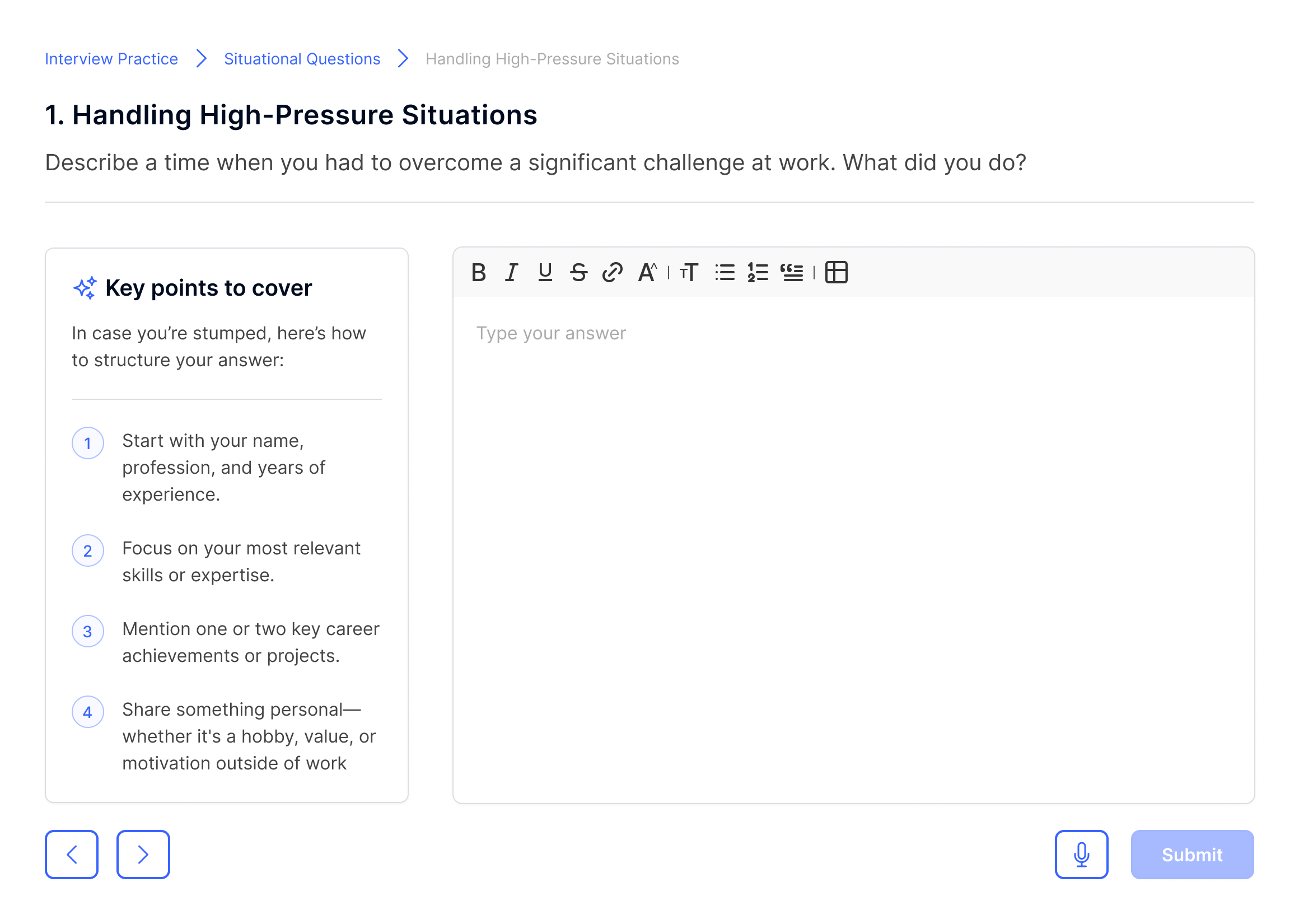Image resolution: width=1299 pixels, height=924 pixels.
Task: Insert a numbered list
Action: point(758,273)
